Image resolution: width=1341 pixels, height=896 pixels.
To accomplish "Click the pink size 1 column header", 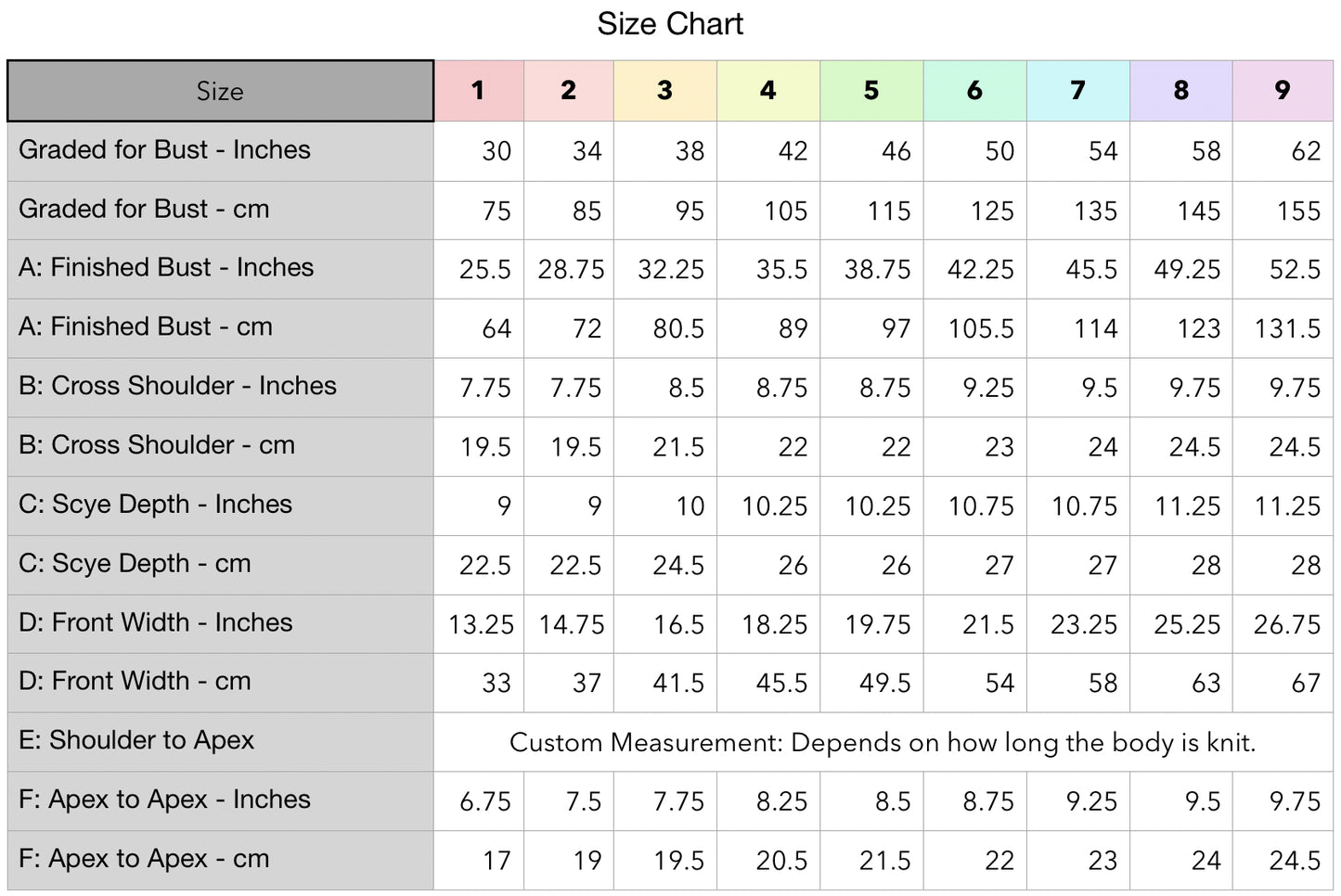I will click(x=478, y=91).
